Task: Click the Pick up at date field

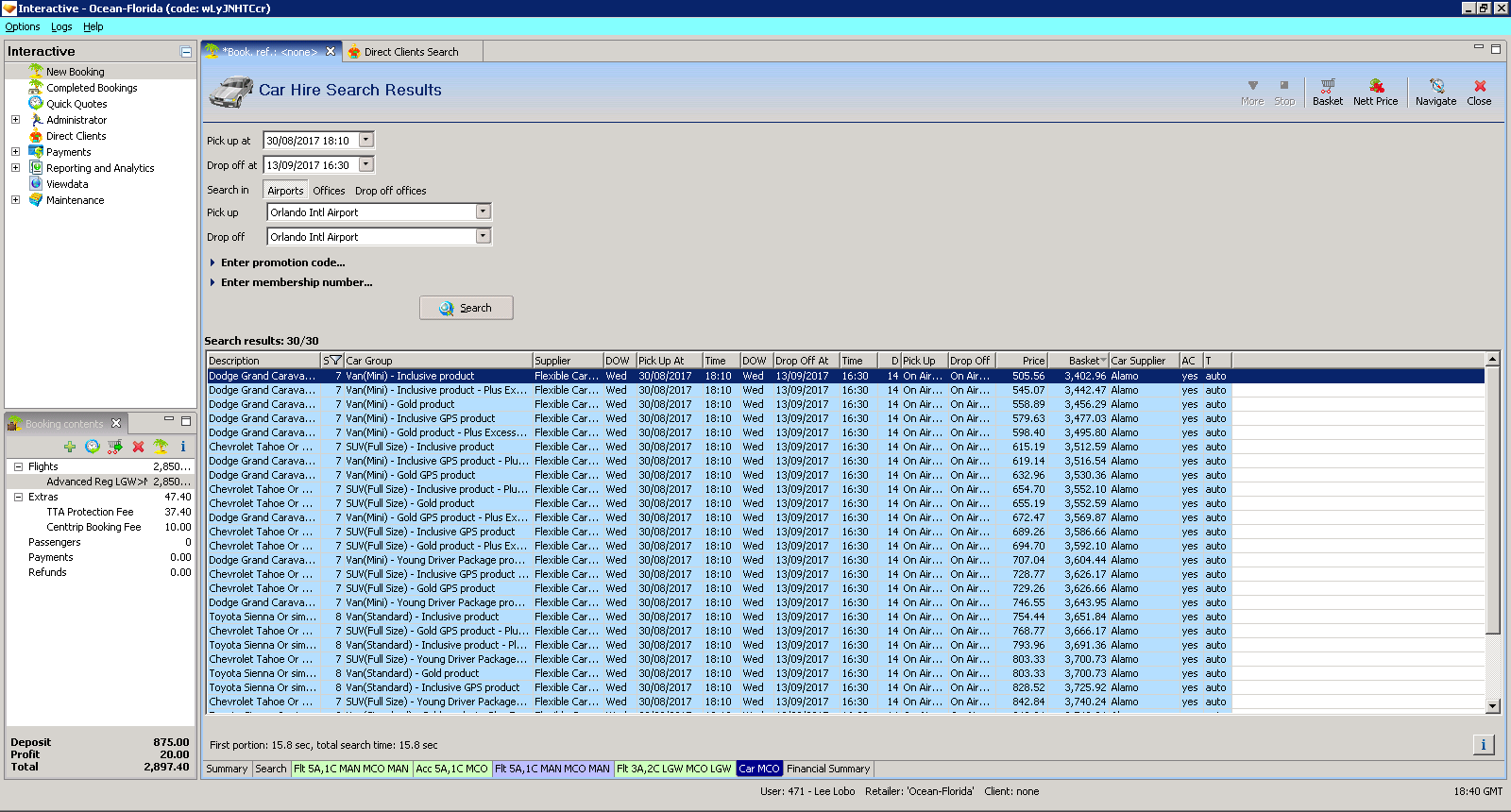Action: click(x=311, y=140)
